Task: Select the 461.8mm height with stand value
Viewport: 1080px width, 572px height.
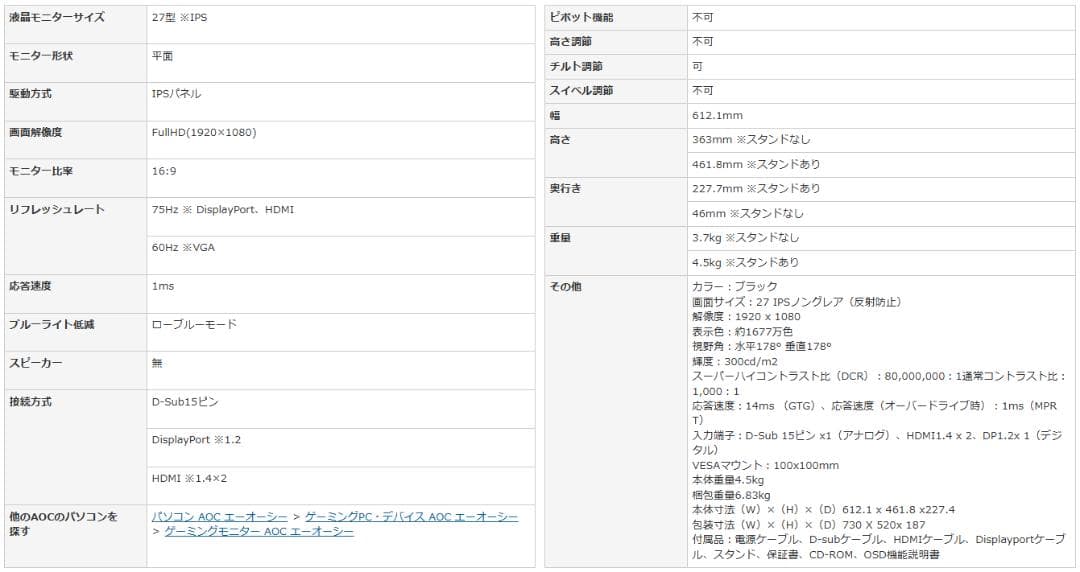Action: point(756,164)
